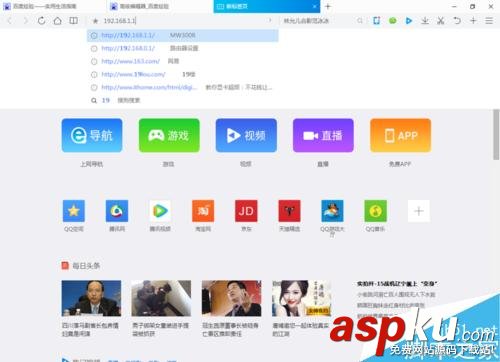Open news thumbnail of gesturing man
Image resolution: width=500 pixels, height=362 pixels.
pos(232,298)
